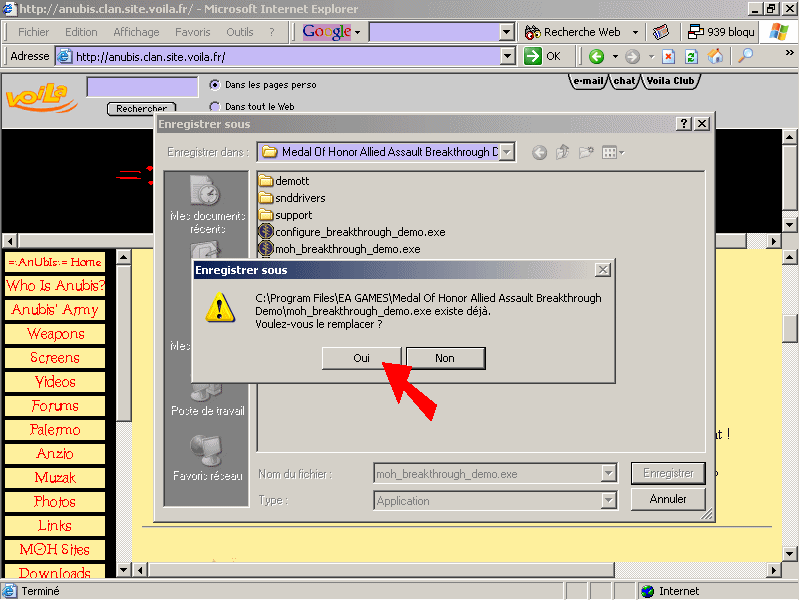Open the Google search box dropdown
This screenshot has height=600, width=800.
[506, 32]
